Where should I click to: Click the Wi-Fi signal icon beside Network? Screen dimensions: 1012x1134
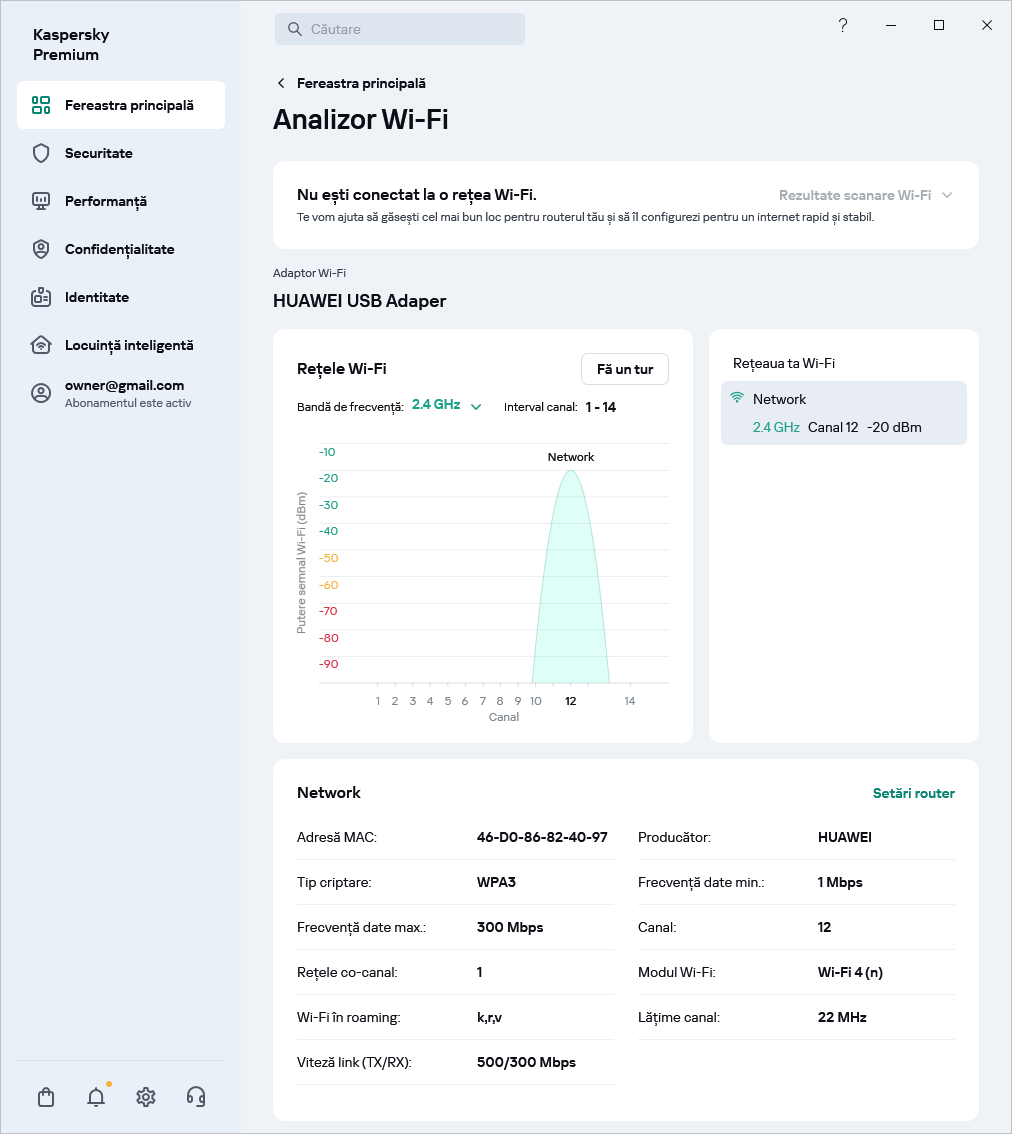pos(737,398)
